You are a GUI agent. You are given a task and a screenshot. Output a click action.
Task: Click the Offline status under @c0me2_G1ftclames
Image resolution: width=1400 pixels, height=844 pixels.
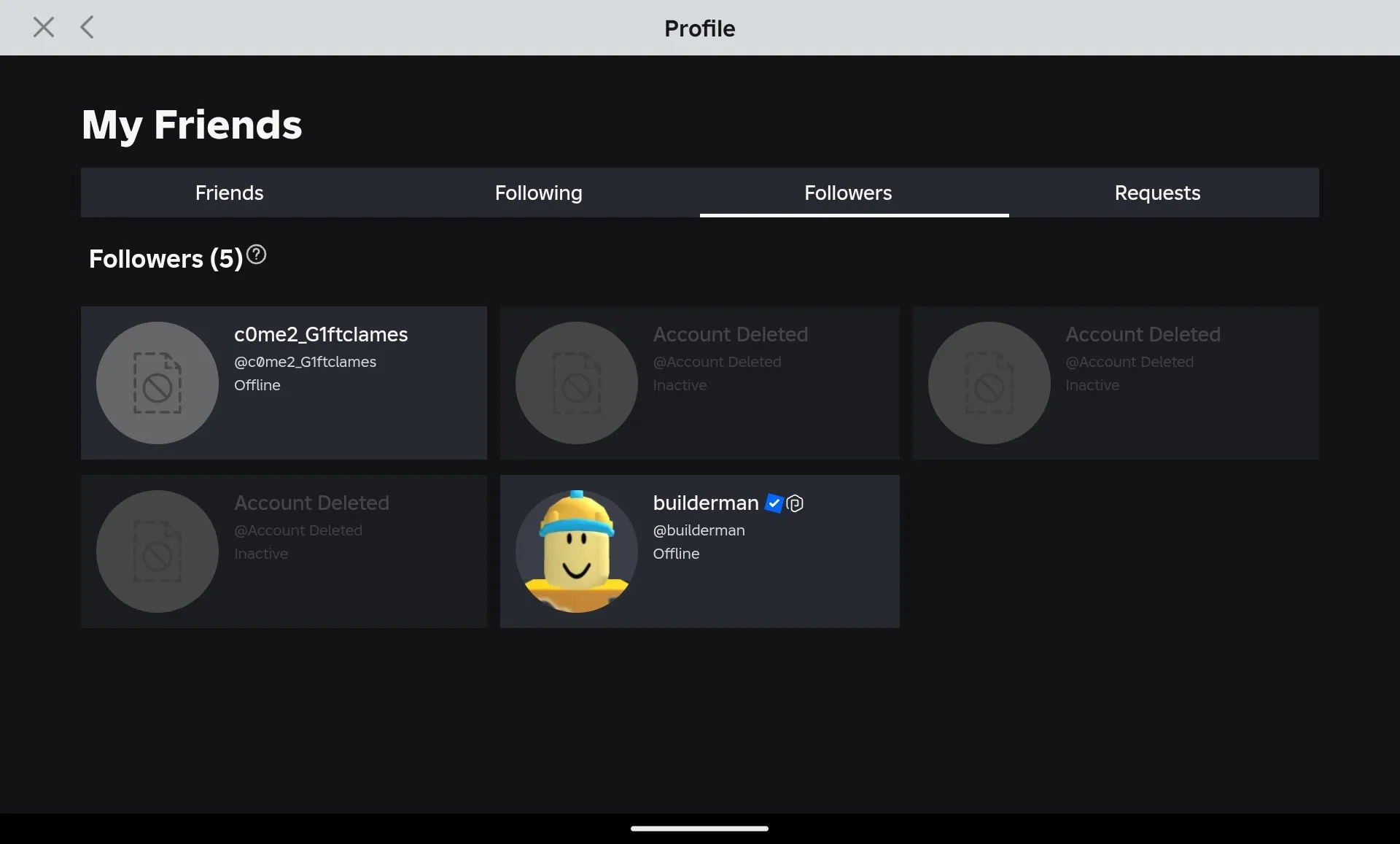[257, 385]
